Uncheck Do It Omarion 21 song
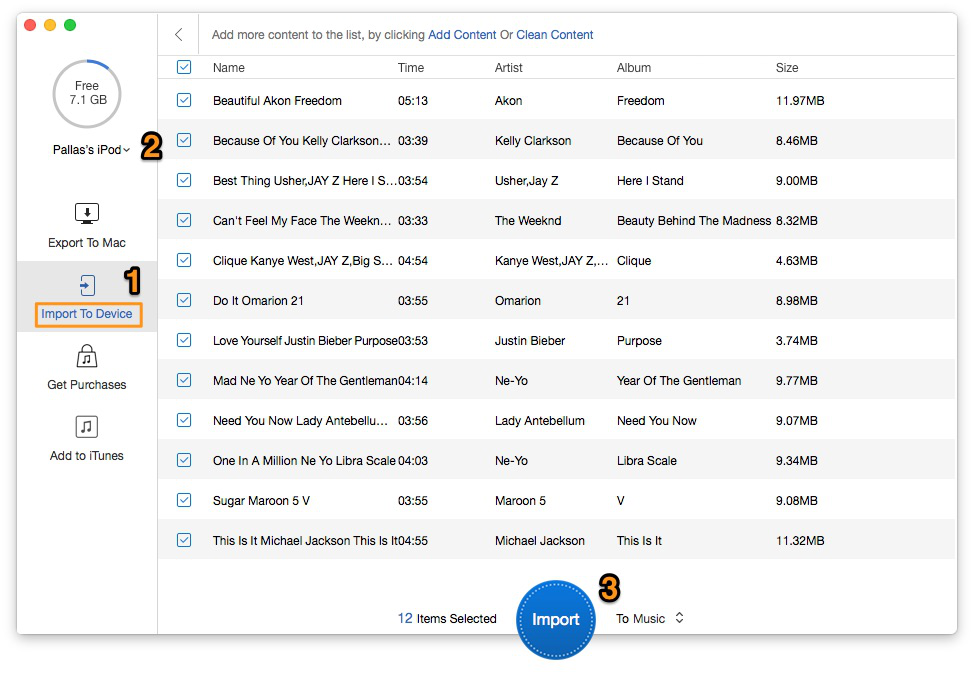The height and width of the screenshot is (681, 974). (x=184, y=300)
